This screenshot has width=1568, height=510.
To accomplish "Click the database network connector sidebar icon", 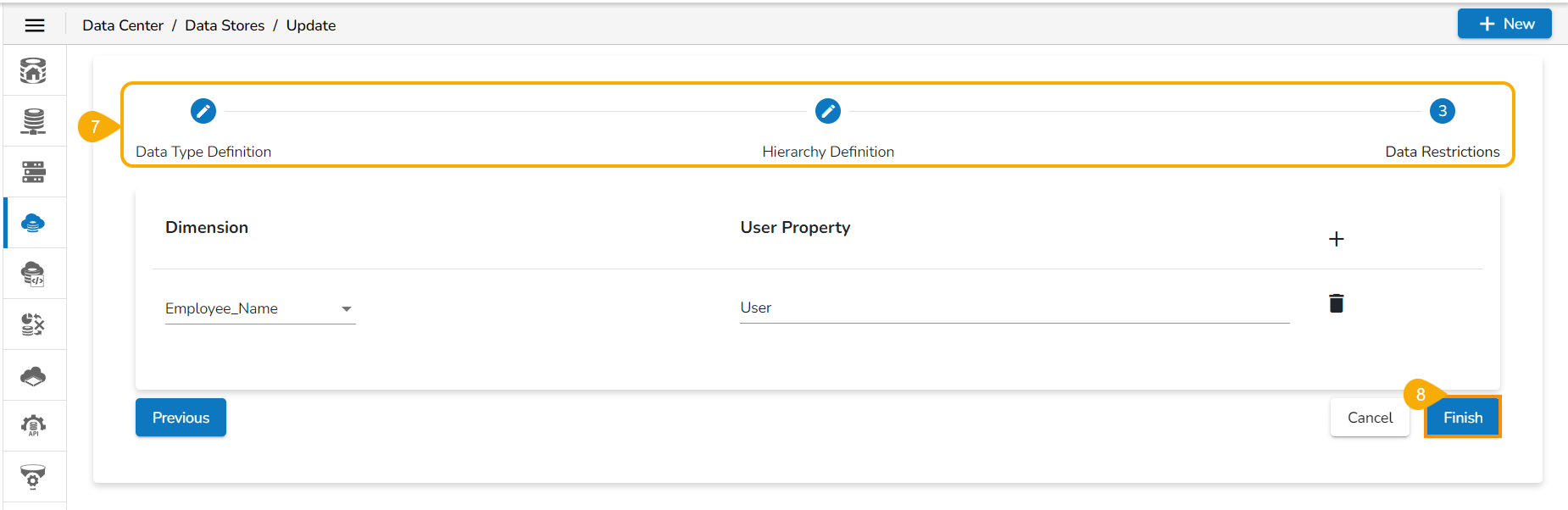I will [x=33, y=121].
